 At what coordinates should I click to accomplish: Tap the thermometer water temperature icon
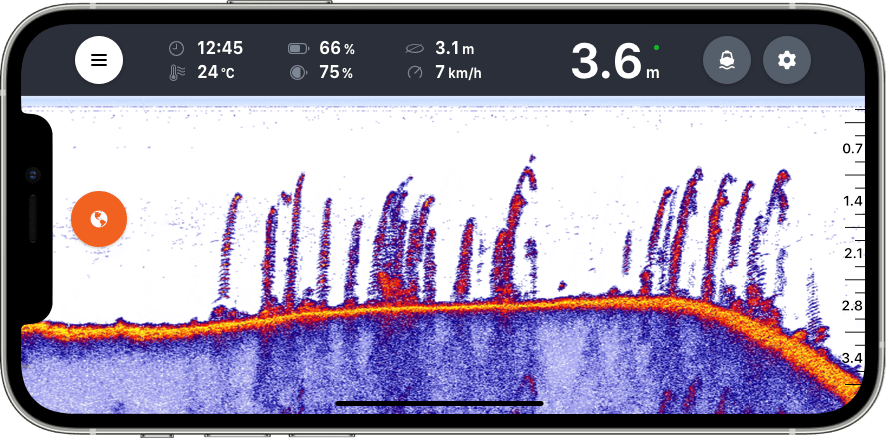coord(177,72)
